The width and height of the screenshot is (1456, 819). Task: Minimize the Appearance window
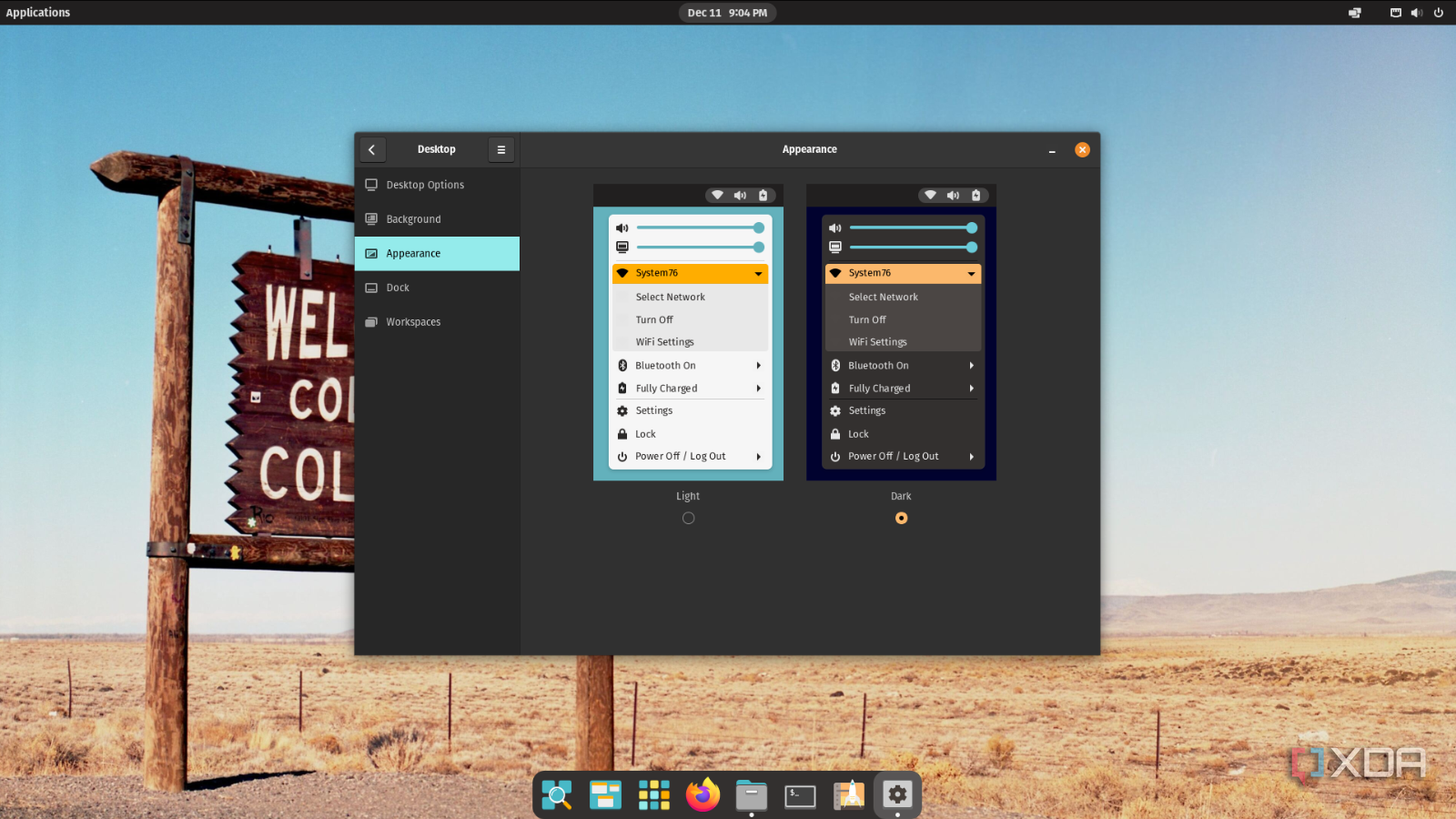coord(1052,150)
